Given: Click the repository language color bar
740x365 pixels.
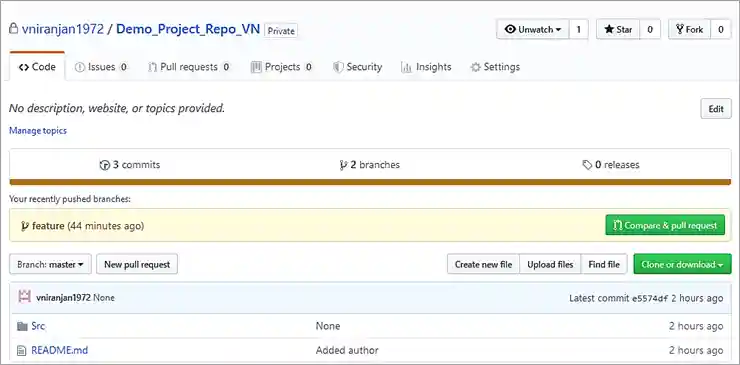Looking at the screenshot, I should coord(370,182).
